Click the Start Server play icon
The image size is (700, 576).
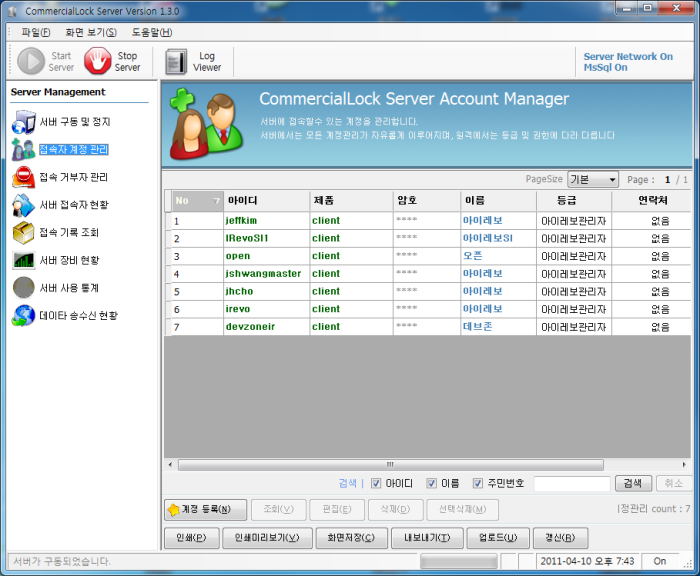[x=31, y=61]
